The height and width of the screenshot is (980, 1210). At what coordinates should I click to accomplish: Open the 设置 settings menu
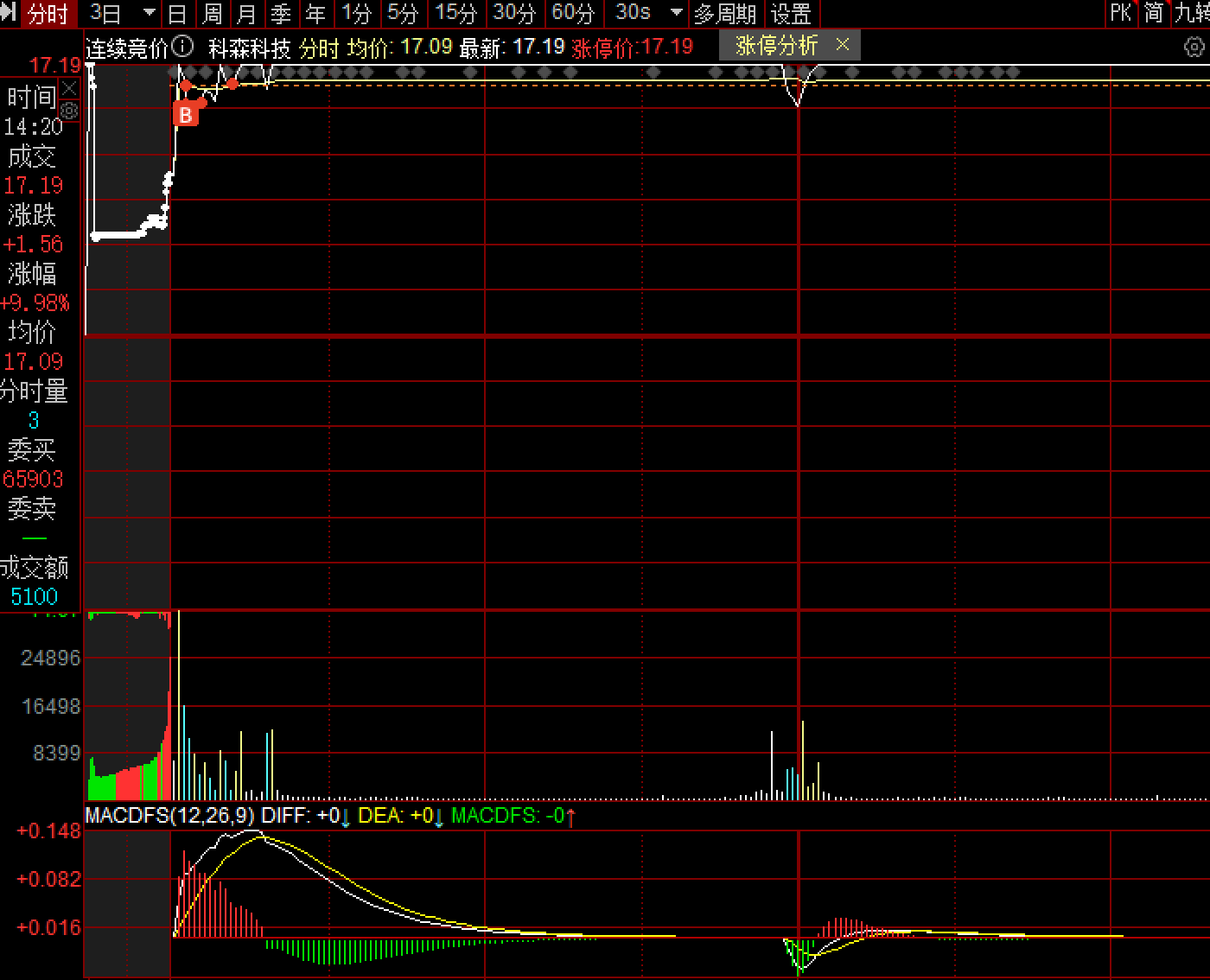pos(791,14)
